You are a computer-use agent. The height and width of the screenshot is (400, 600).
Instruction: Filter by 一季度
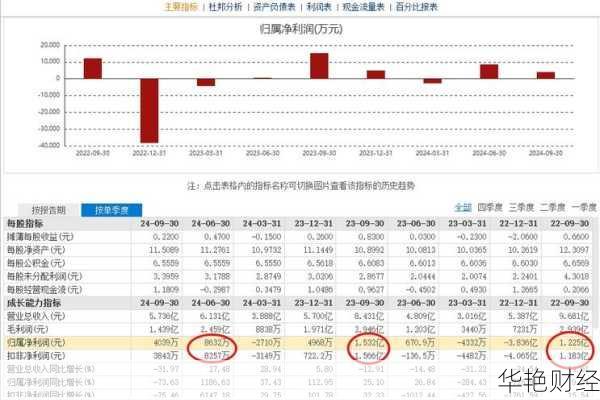584,207
